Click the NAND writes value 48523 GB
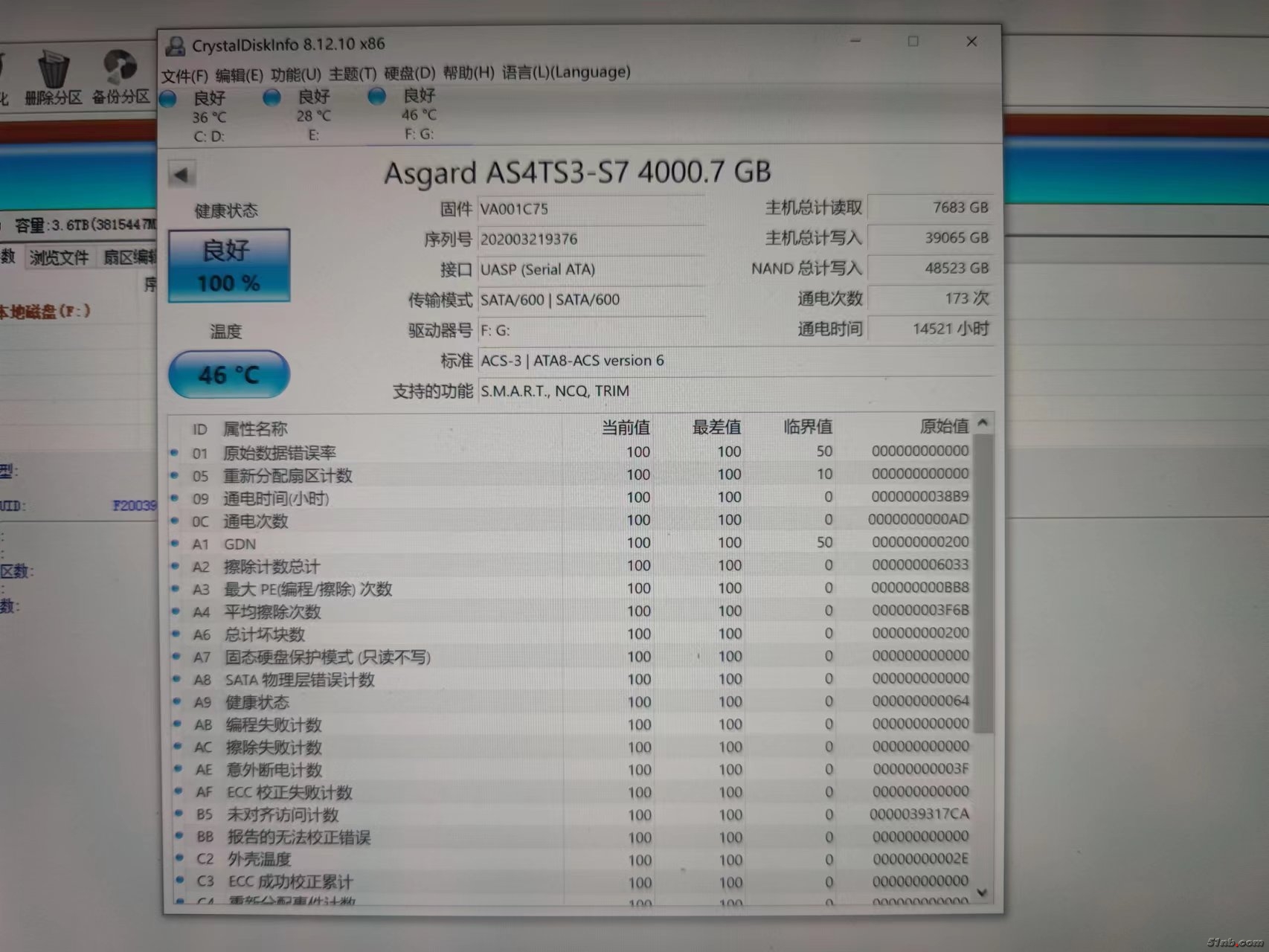The width and height of the screenshot is (1269, 952). [931, 268]
